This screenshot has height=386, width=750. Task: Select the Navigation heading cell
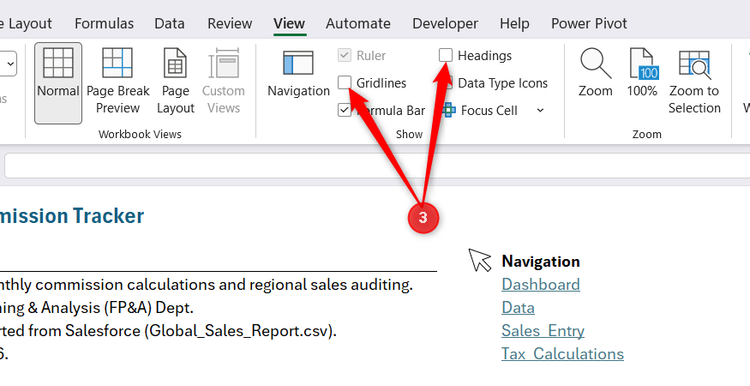540,261
